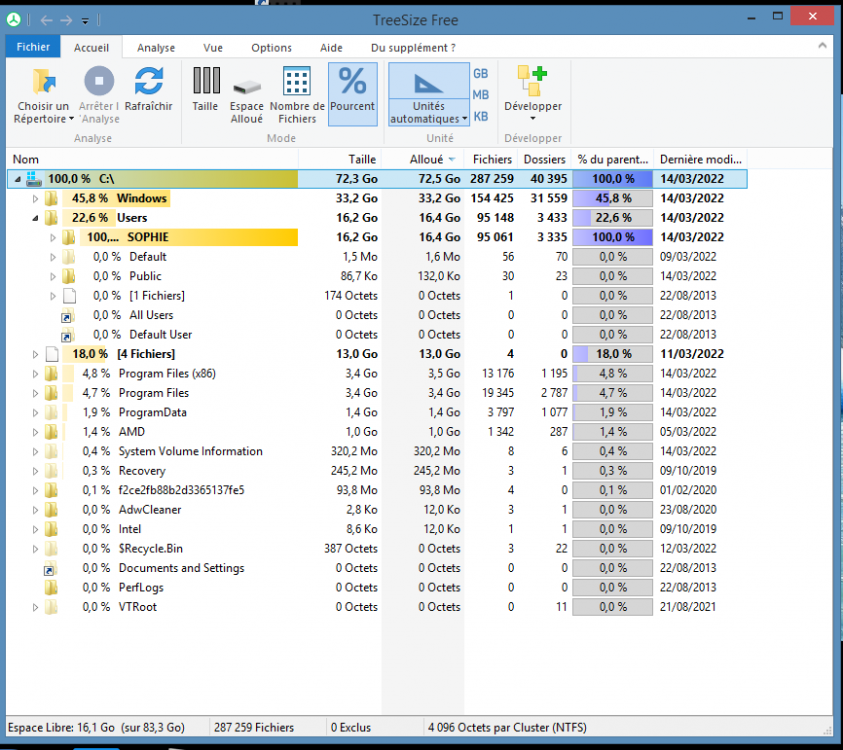
Task: Expand the Windows folder tree node
Action: [36, 199]
